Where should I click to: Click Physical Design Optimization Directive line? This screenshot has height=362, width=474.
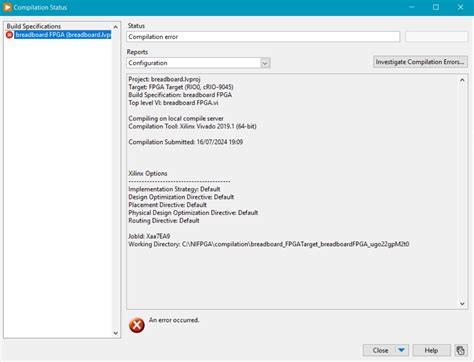(x=193, y=213)
